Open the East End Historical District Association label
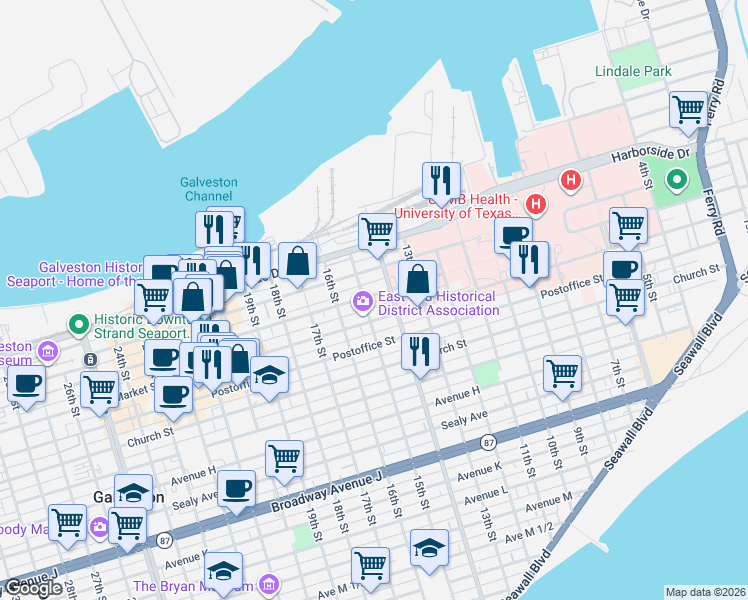The image size is (748, 600). [x=438, y=303]
